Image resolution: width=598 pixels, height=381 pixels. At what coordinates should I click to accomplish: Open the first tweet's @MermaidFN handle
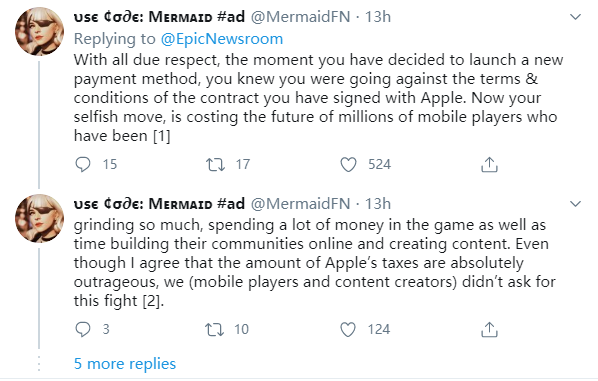coord(300,17)
